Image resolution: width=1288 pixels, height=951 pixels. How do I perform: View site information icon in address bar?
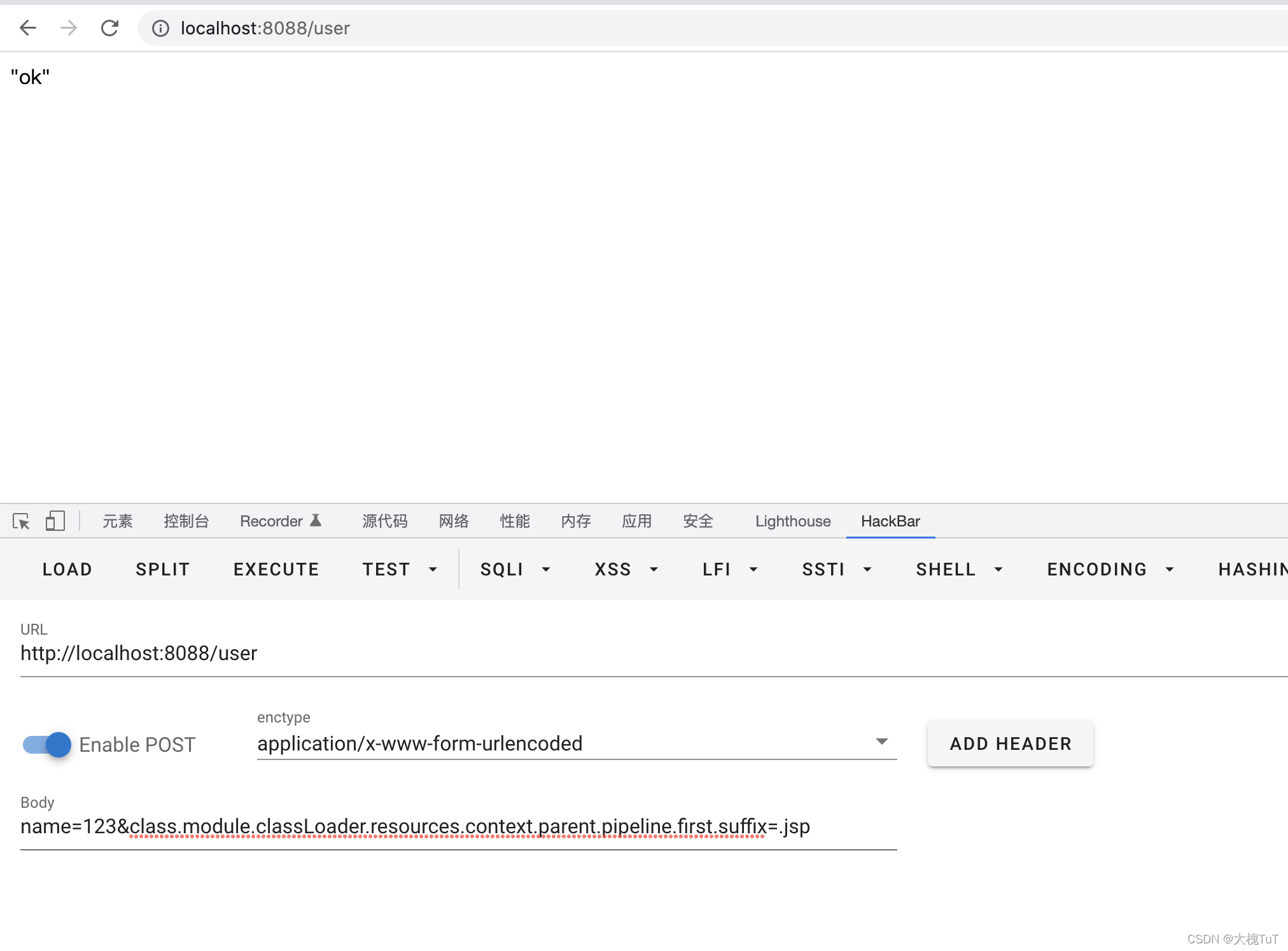(x=160, y=28)
